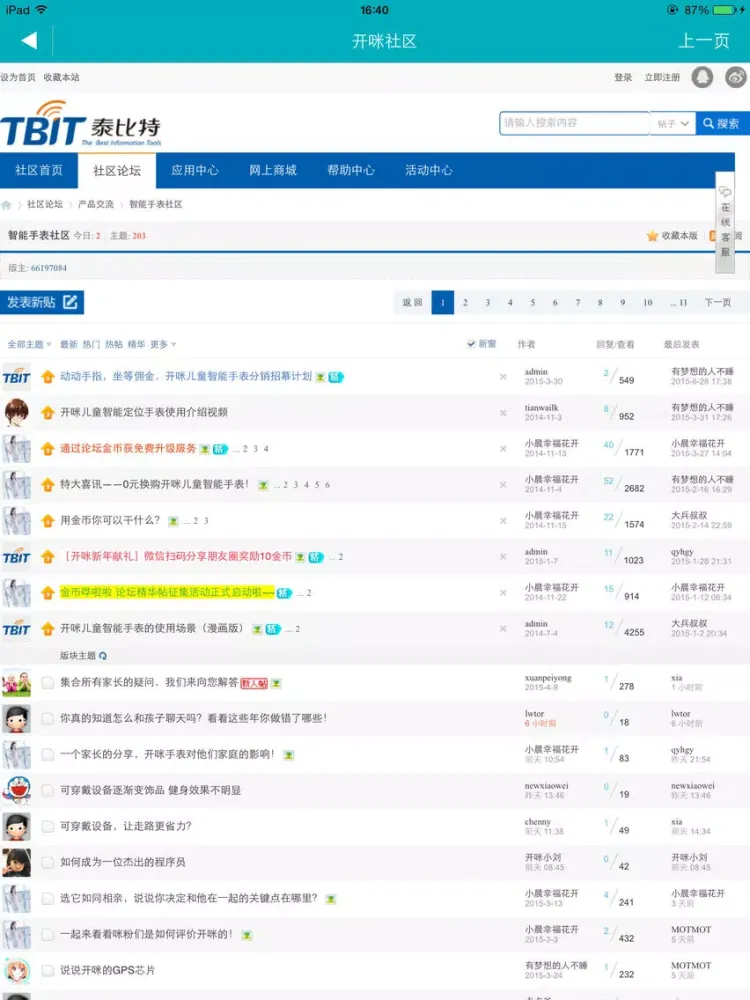This screenshot has width=750, height=1000.
Task: Open thread 开咪儿童智能定位手表使用介绍视频
Action: [x=144, y=412]
